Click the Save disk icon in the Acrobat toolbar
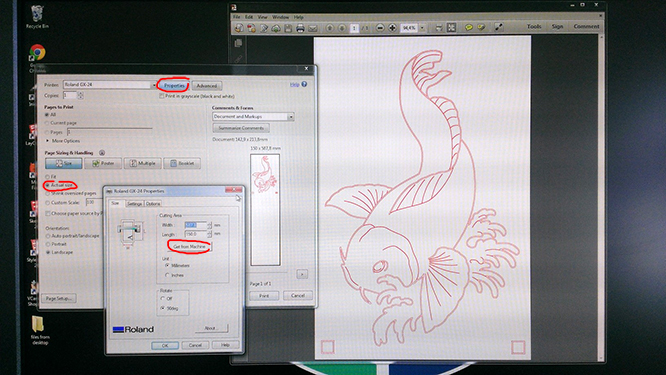The height and width of the screenshot is (375, 666). click(x=288, y=28)
